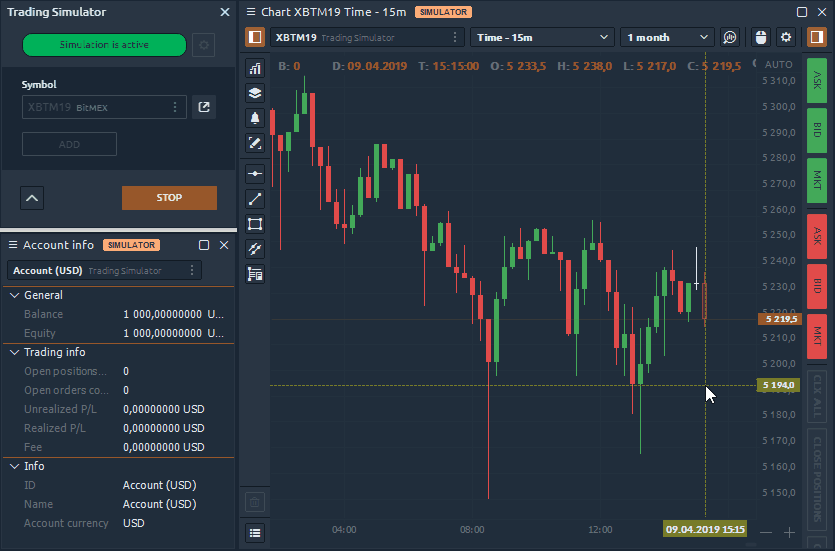Select the rectangle drawing tool

point(255,224)
